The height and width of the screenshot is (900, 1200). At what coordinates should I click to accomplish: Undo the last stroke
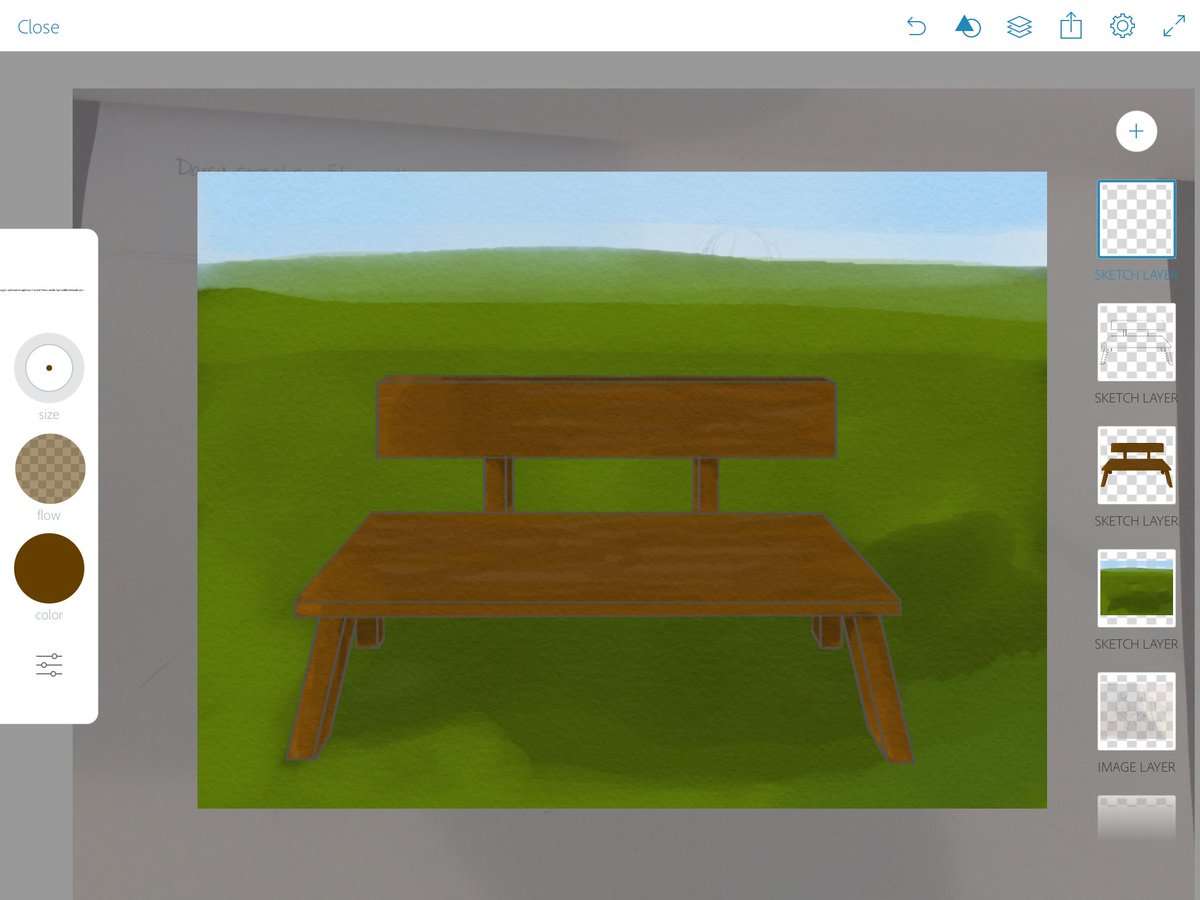point(916,27)
